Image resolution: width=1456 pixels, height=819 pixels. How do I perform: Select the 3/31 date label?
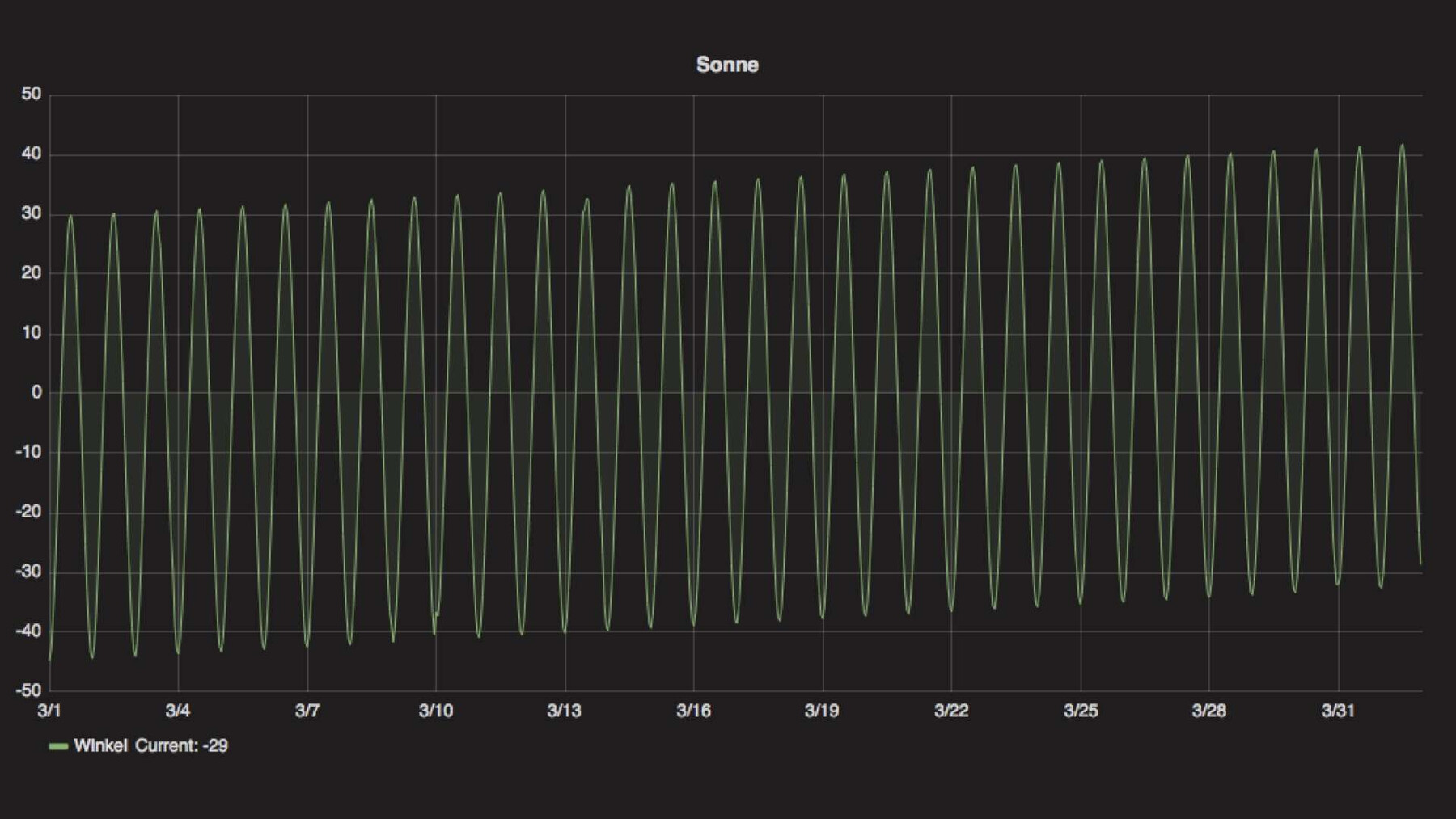tap(1338, 711)
